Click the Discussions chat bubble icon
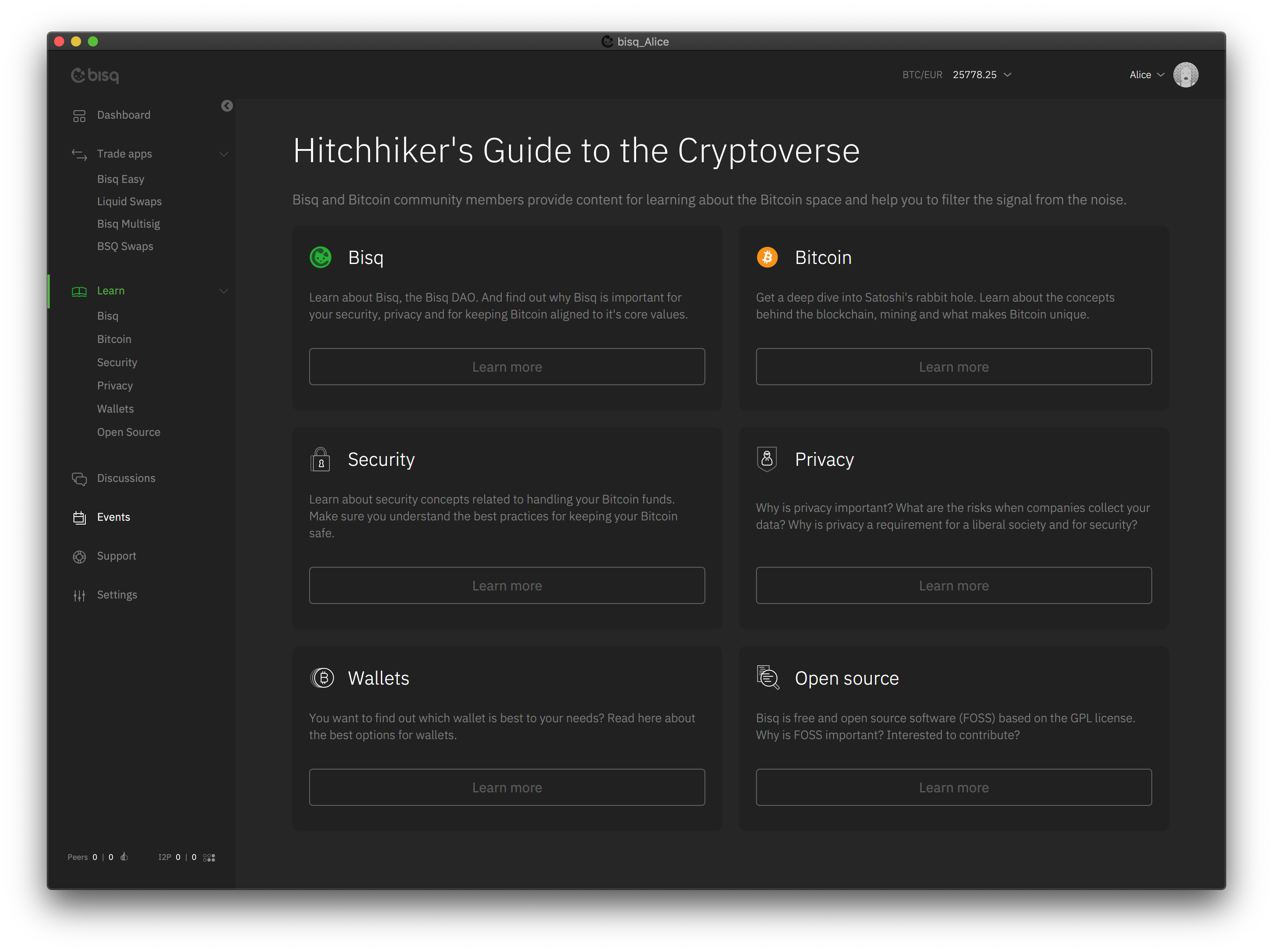This screenshot has width=1273, height=952. [79, 479]
